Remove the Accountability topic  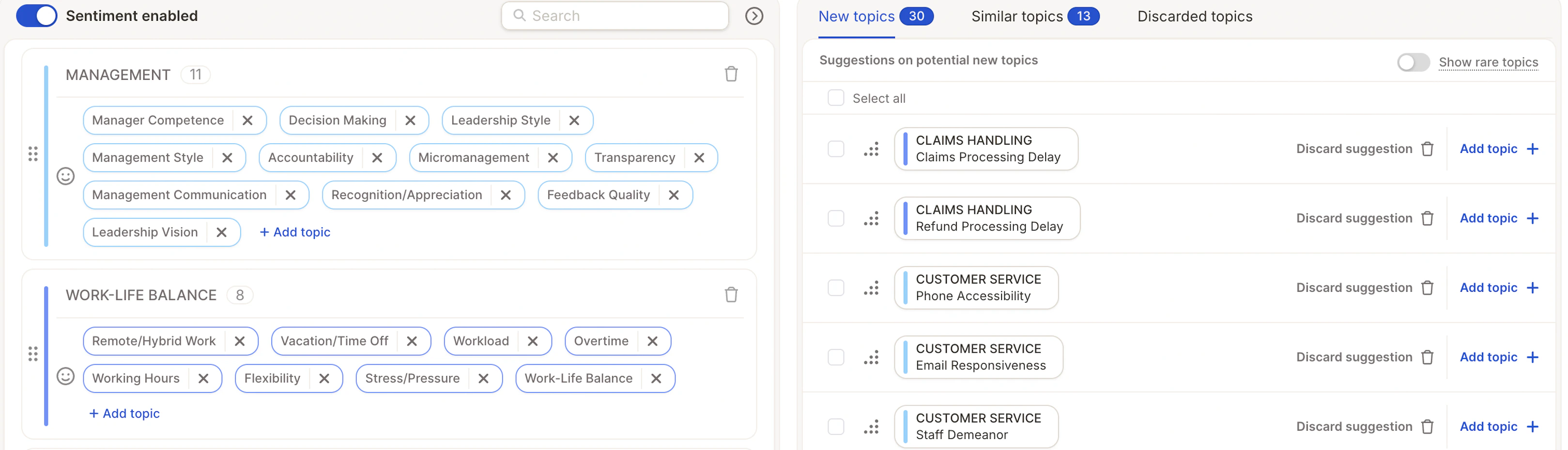tap(377, 158)
